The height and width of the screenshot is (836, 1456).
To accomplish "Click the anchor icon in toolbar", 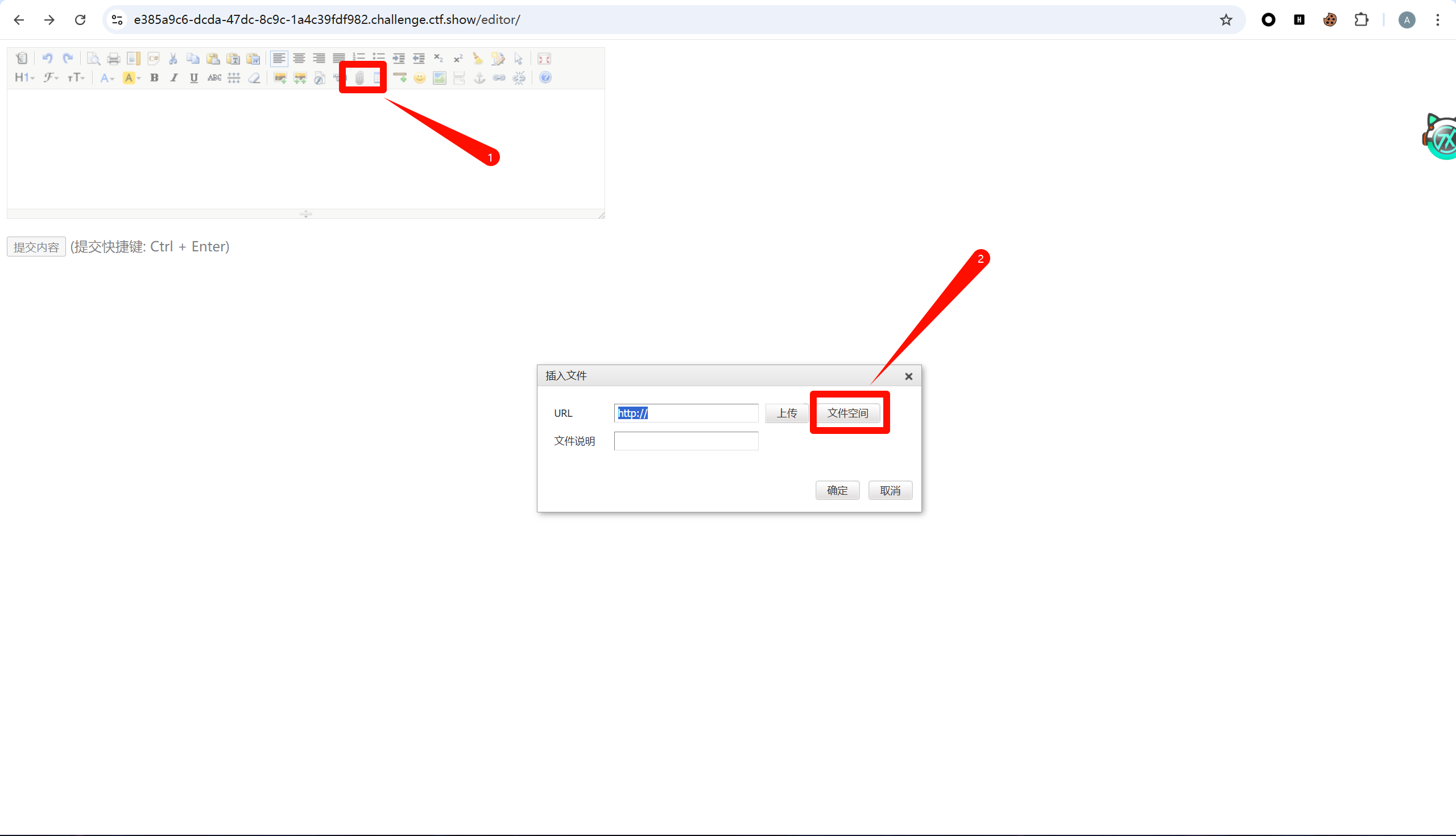I will point(479,78).
